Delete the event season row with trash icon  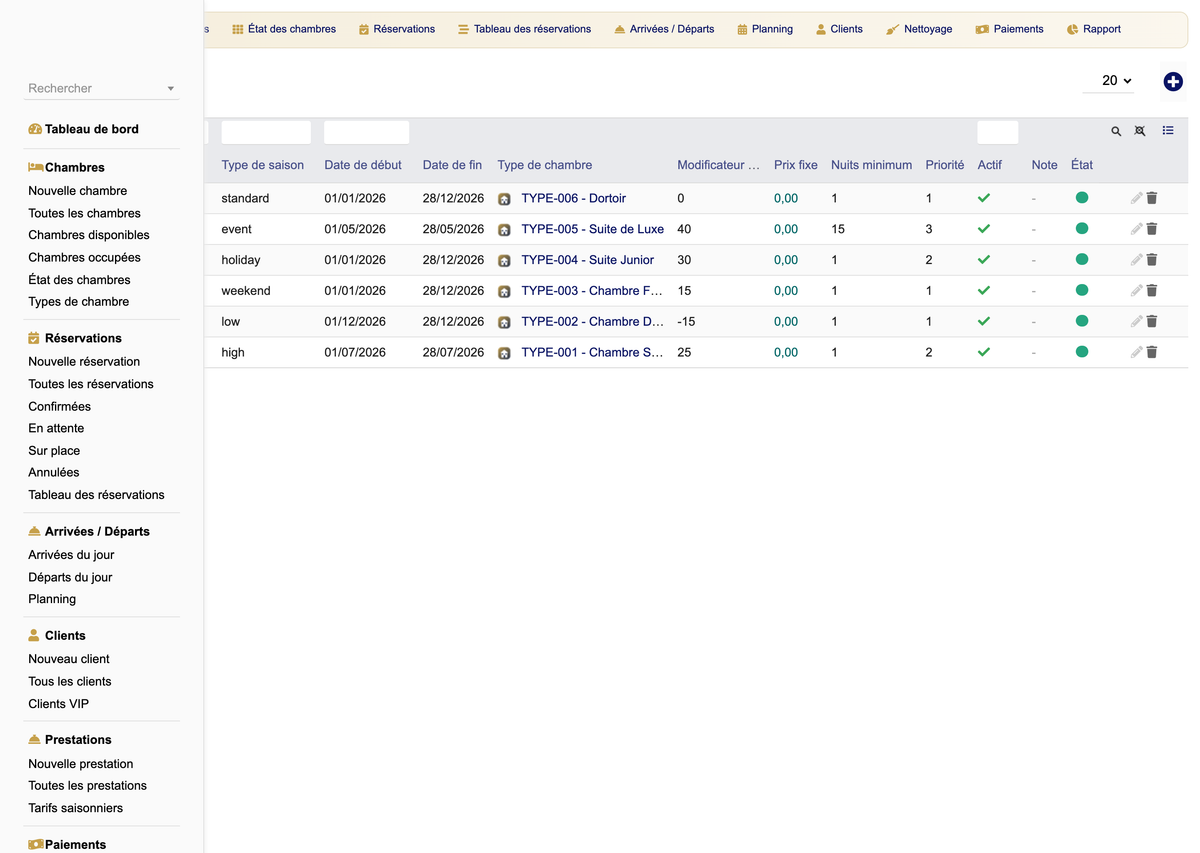(1152, 229)
